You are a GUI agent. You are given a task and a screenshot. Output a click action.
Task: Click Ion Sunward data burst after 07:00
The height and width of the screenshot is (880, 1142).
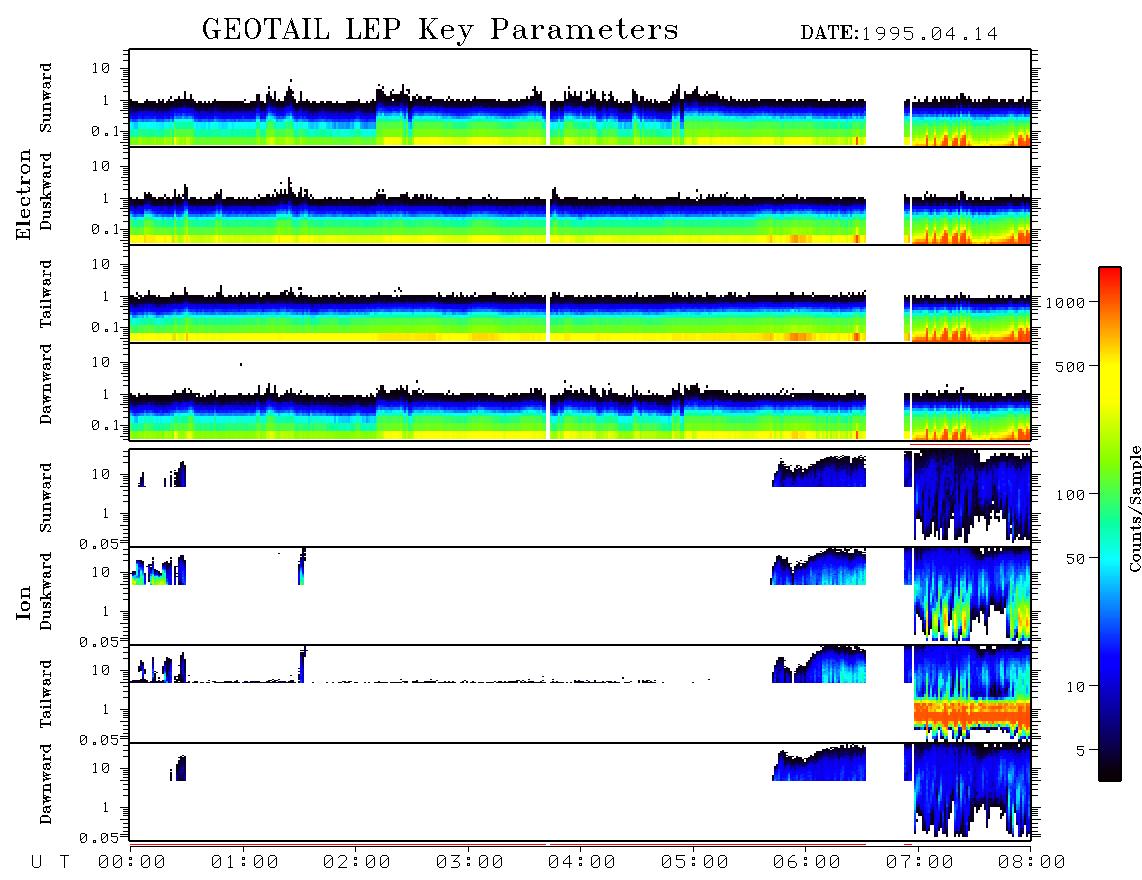tap(972, 495)
